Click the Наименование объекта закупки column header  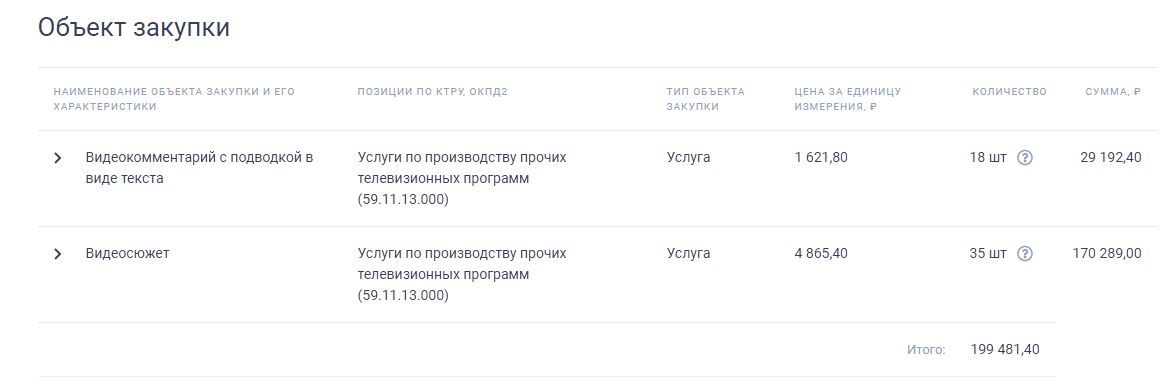tap(174, 99)
